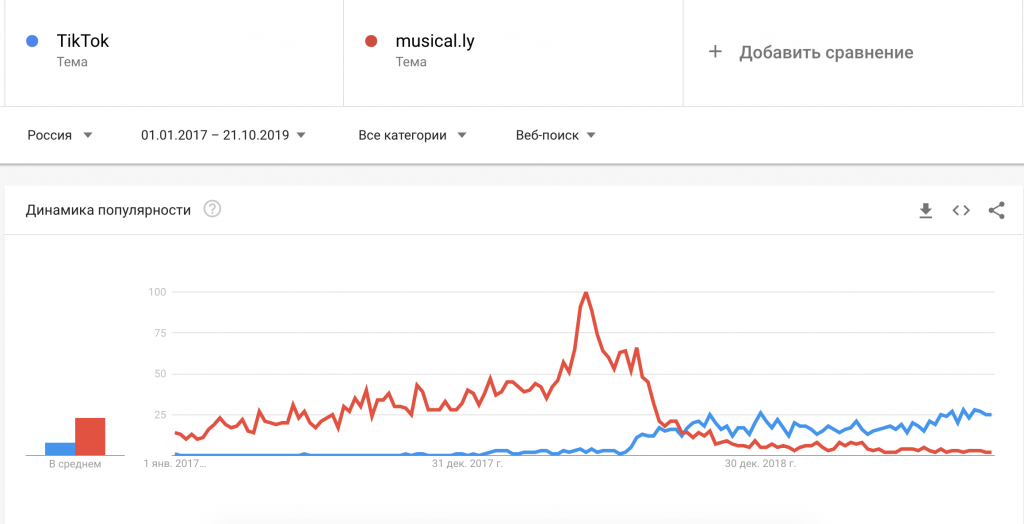Expand the date range 01.01.2017 – 21.10.2019 dropdown
1024x524 pixels.
point(223,135)
